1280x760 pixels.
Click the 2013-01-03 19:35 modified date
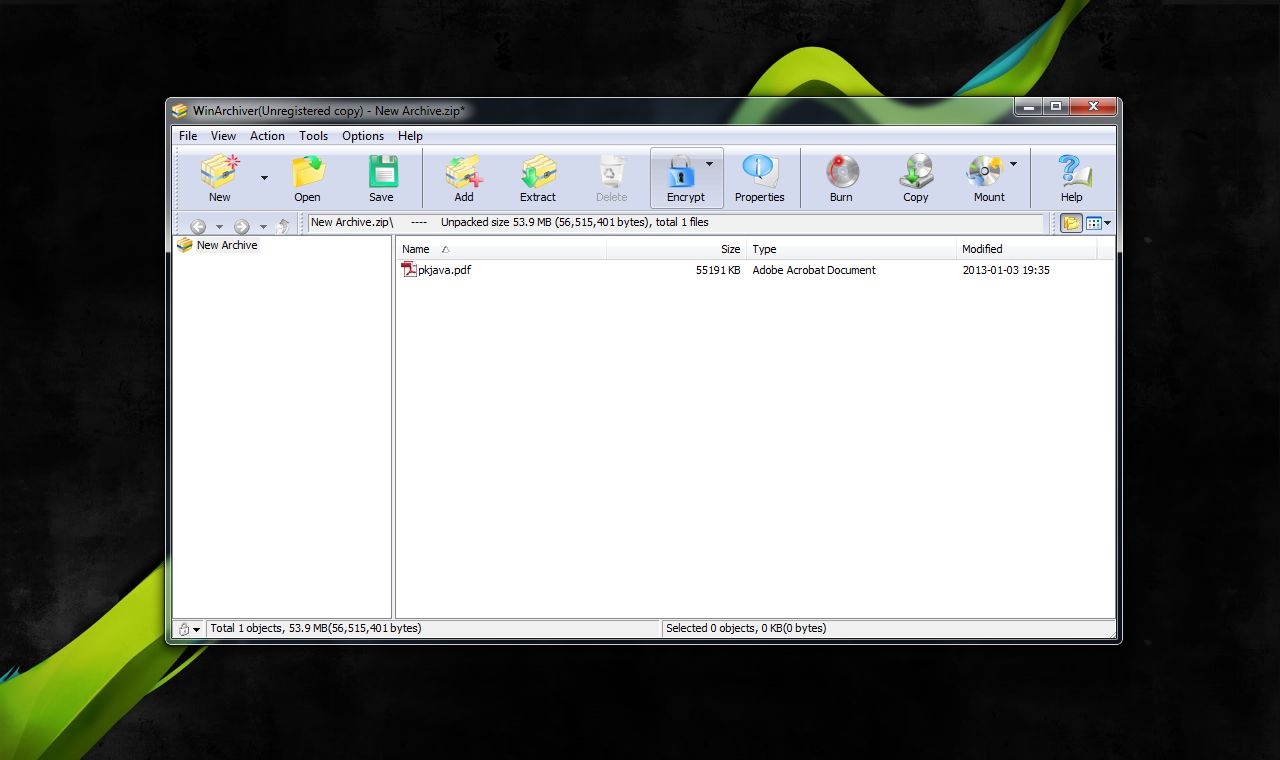1006,270
